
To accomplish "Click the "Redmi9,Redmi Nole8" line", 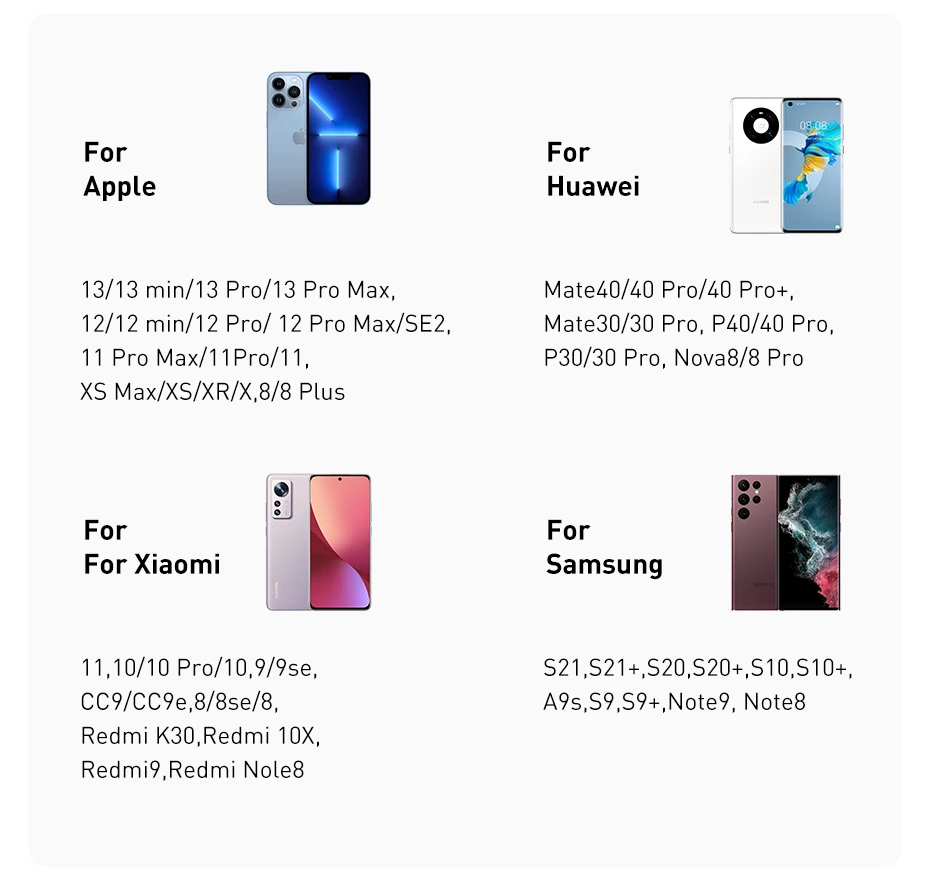I will click(192, 770).
